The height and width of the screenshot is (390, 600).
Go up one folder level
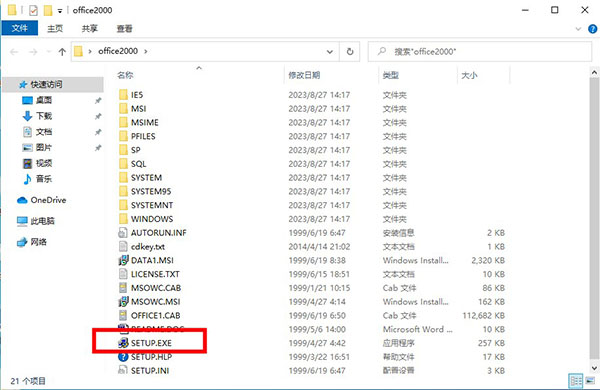62,51
